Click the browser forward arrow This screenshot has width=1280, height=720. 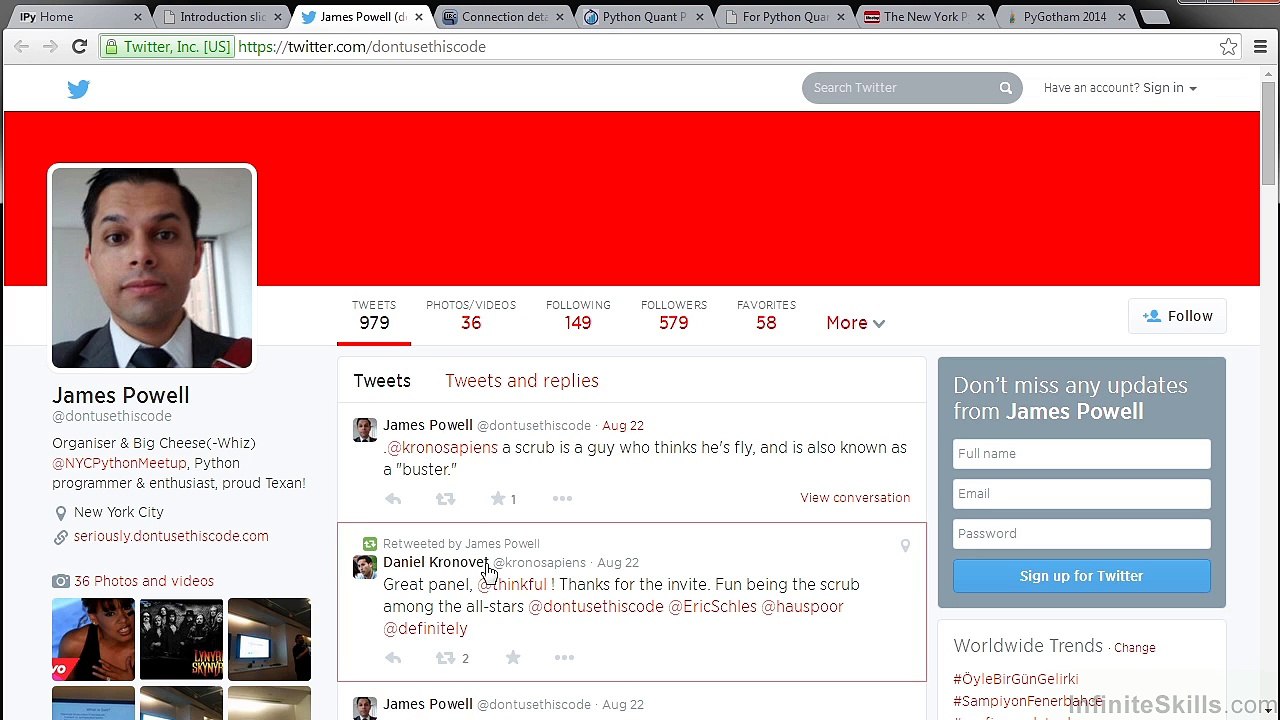(50, 47)
